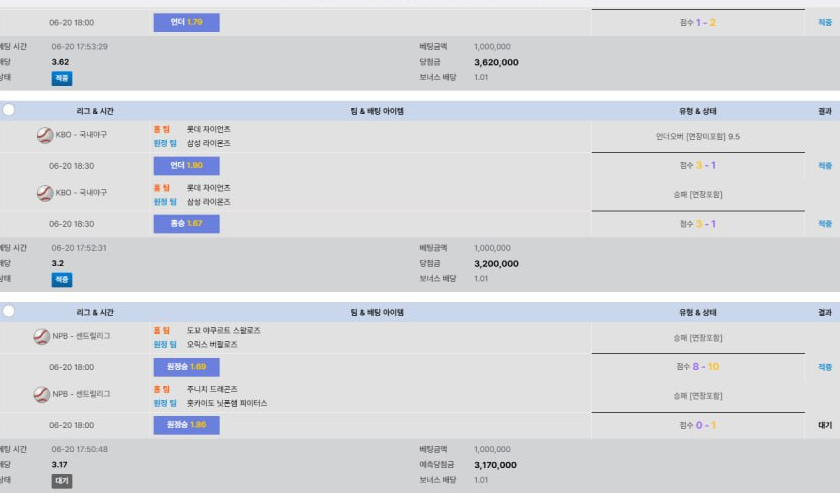The height and width of the screenshot is (498, 840).
Task: Click 대기 result for the 원정승 1.86 row
Action: point(824,425)
